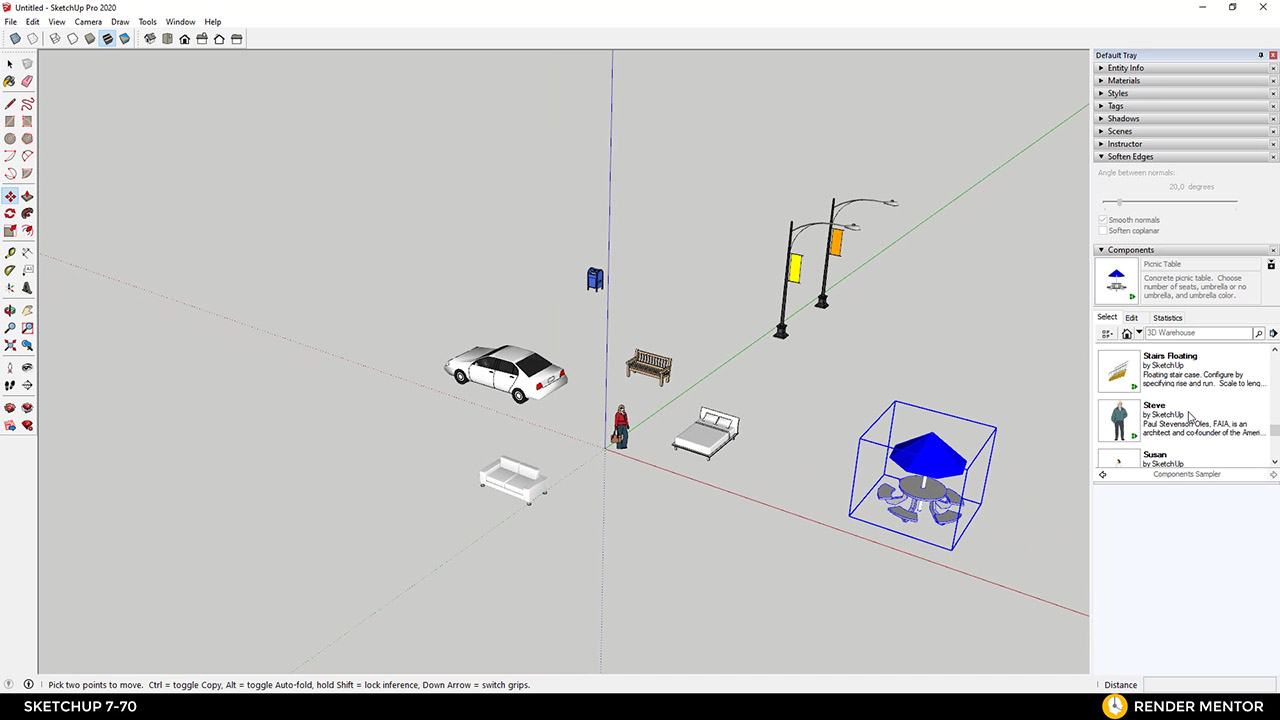Select the Tape Measure tool
This screenshot has height=720, width=1280.
(x=10, y=253)
